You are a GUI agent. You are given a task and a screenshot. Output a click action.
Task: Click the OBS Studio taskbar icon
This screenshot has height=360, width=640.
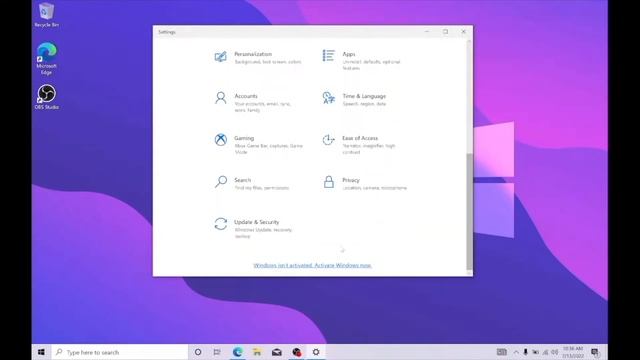(297, 352)
